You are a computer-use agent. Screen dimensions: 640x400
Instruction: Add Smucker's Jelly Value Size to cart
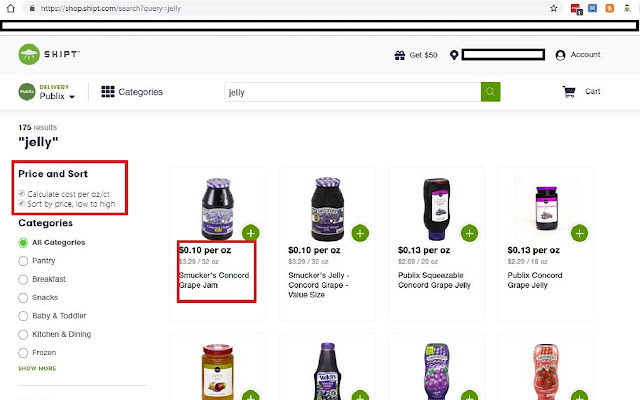(360, 233)
